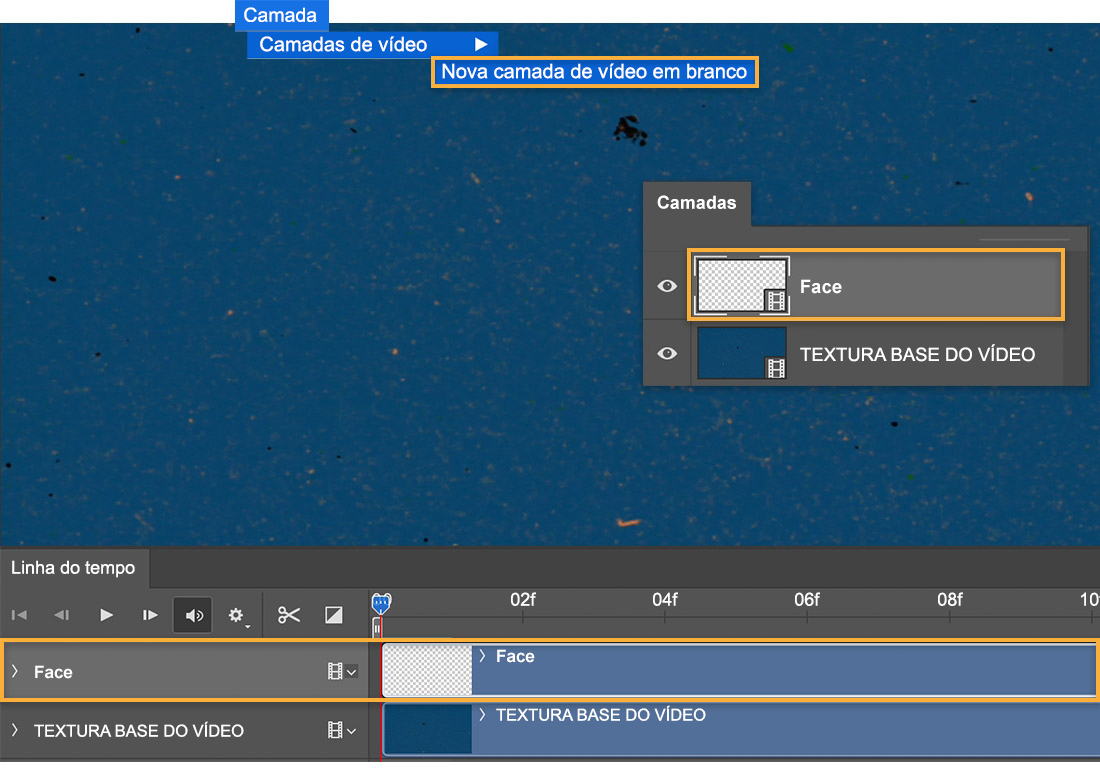
Task: Open timeline settings gear
Action: coord(236,615)
